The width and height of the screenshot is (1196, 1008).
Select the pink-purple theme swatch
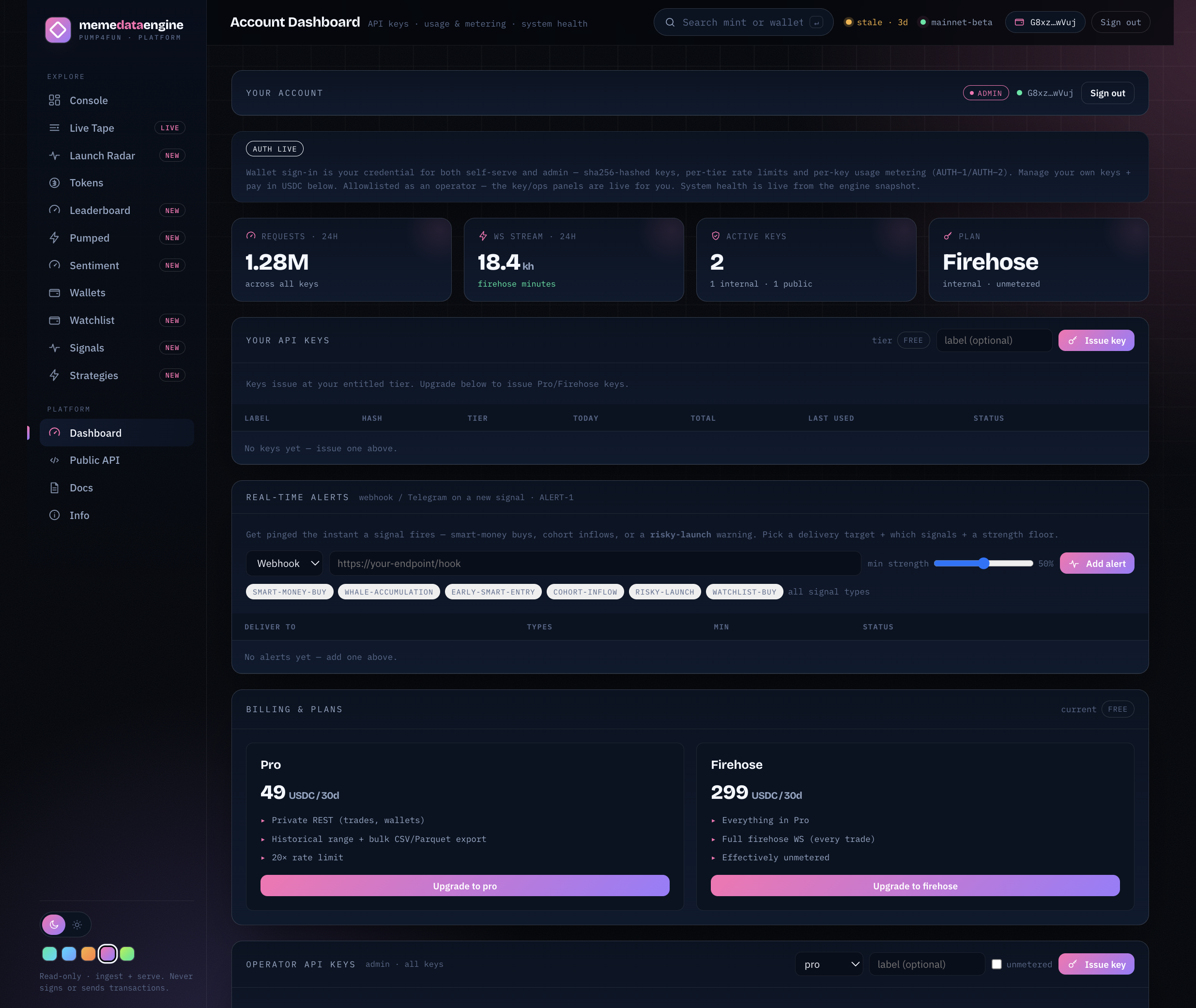click(107, 954)
